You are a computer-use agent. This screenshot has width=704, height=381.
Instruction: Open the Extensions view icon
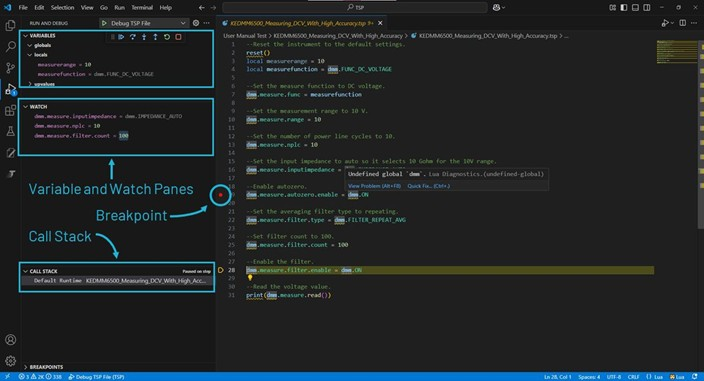[10, 110]
